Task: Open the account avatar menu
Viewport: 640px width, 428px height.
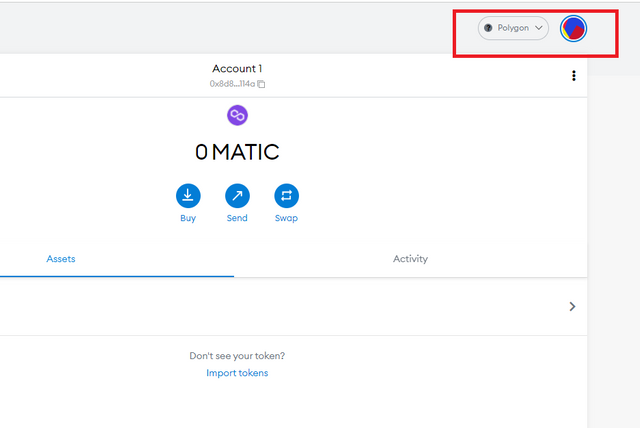Action: [x=573, y=29]
